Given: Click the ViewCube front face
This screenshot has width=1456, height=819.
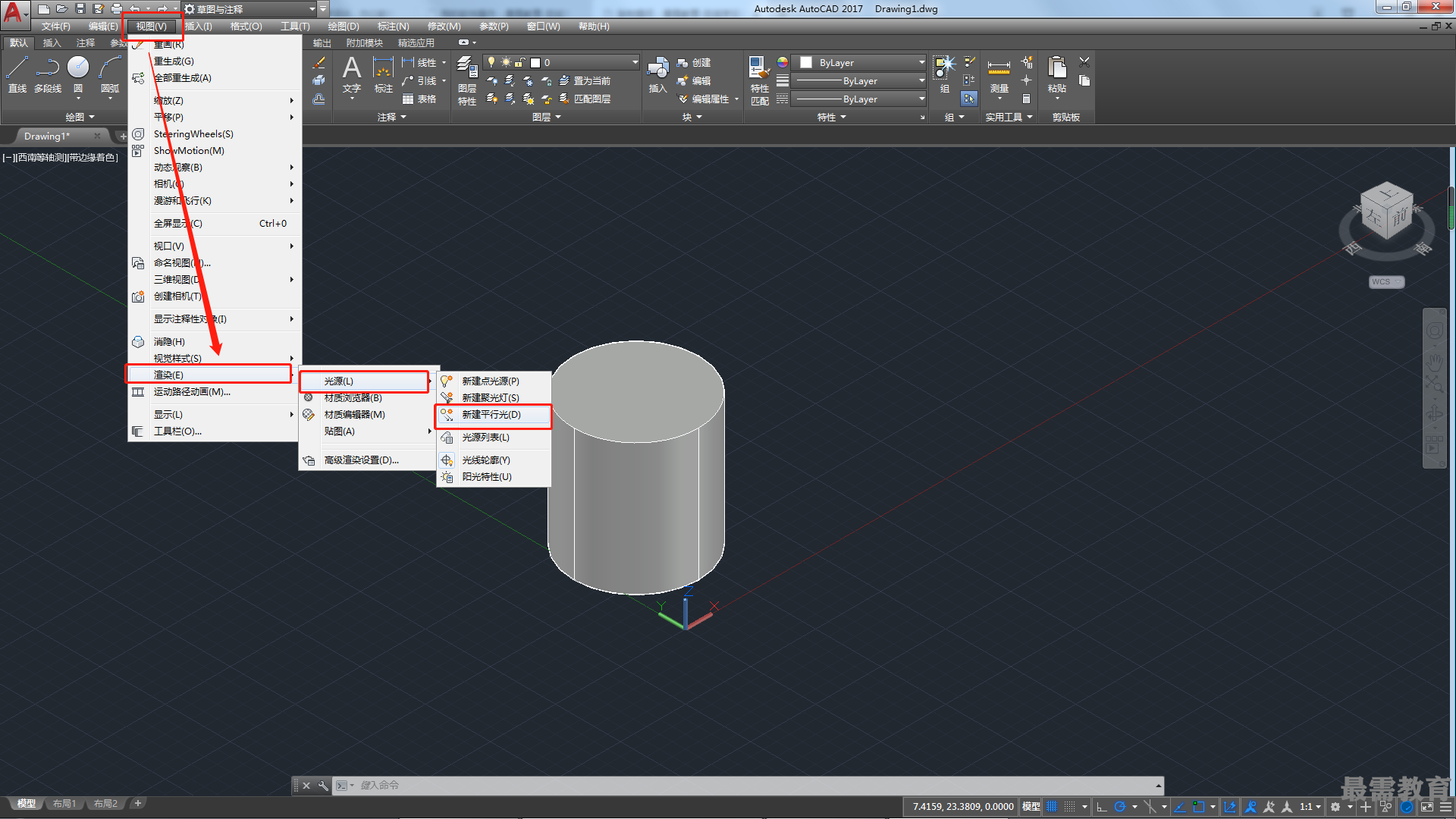Looking at the screenshot, I should (x=1398, y=218).
